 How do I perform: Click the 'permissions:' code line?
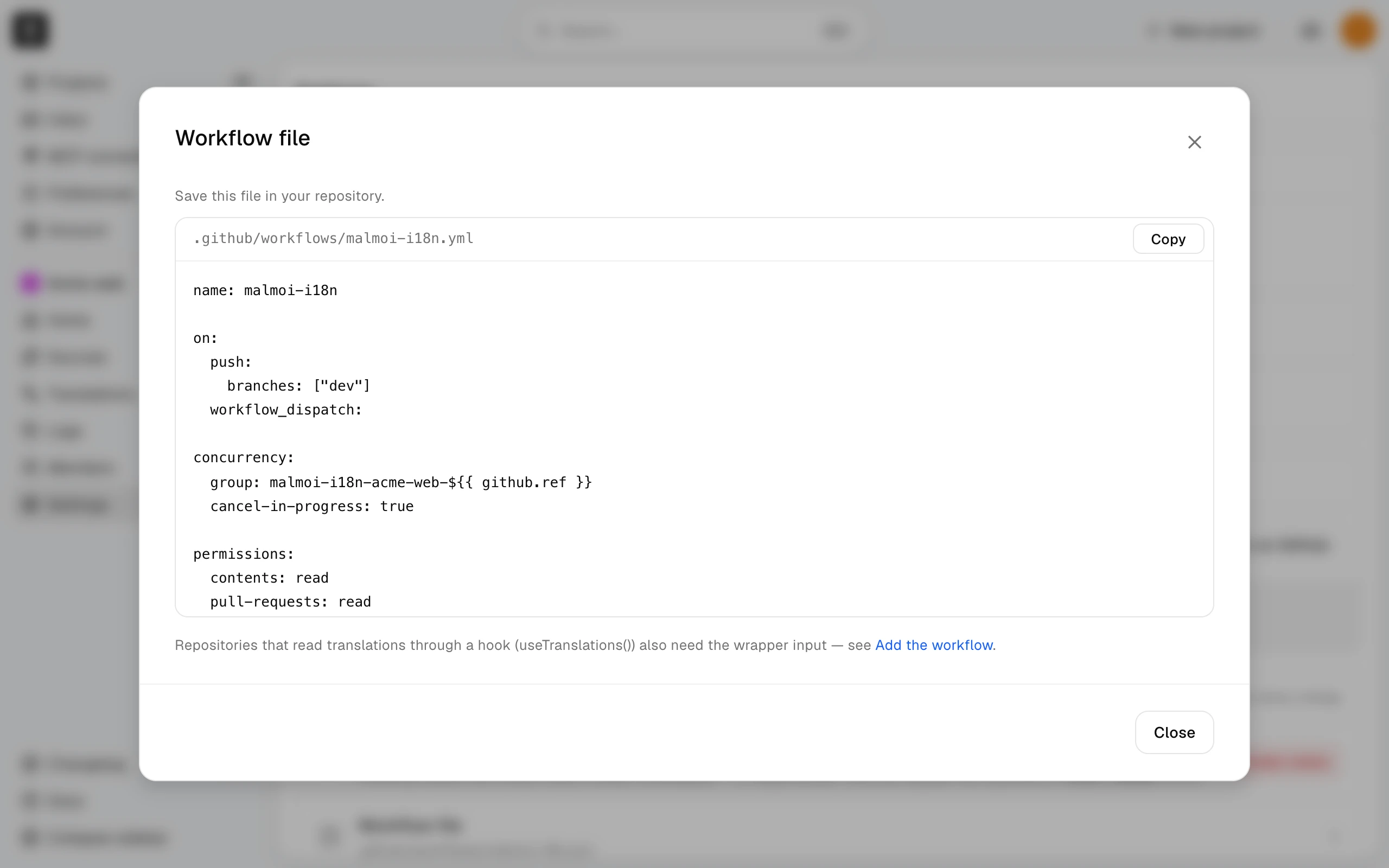244,554
